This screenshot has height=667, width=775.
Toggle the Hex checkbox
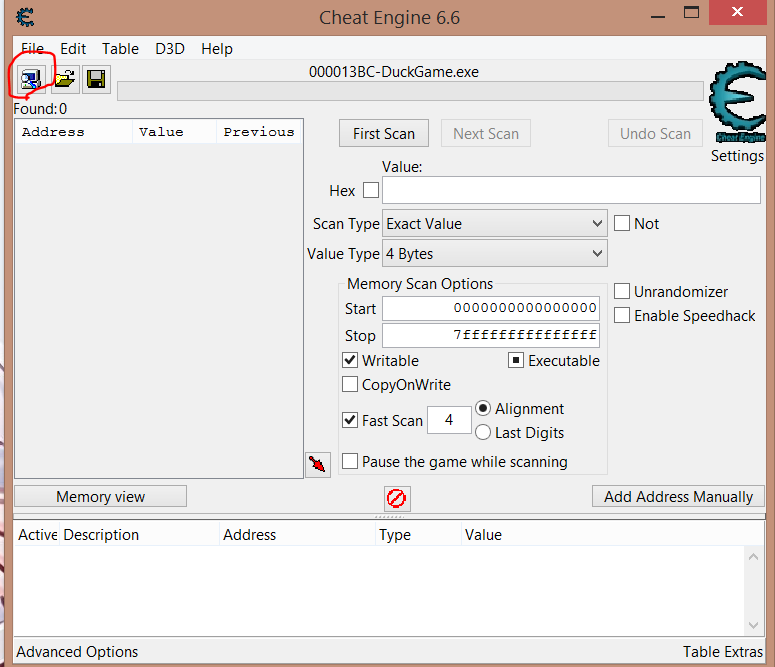pos(371,190)
